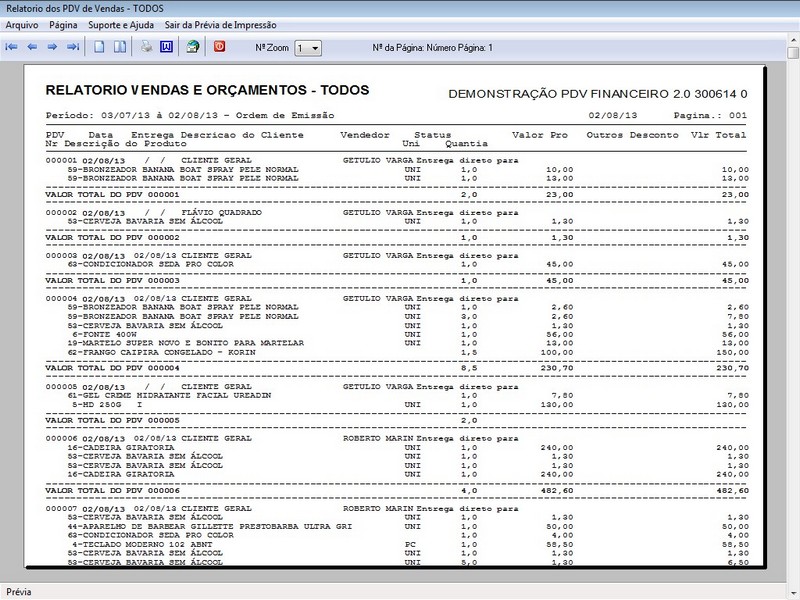Image resolution: width=800 pixels, height=600 pixels.
Task: Click the VALOR TOTAL DO PDV 000004 row
Action: pyautogui.click(x=112, y=368)
